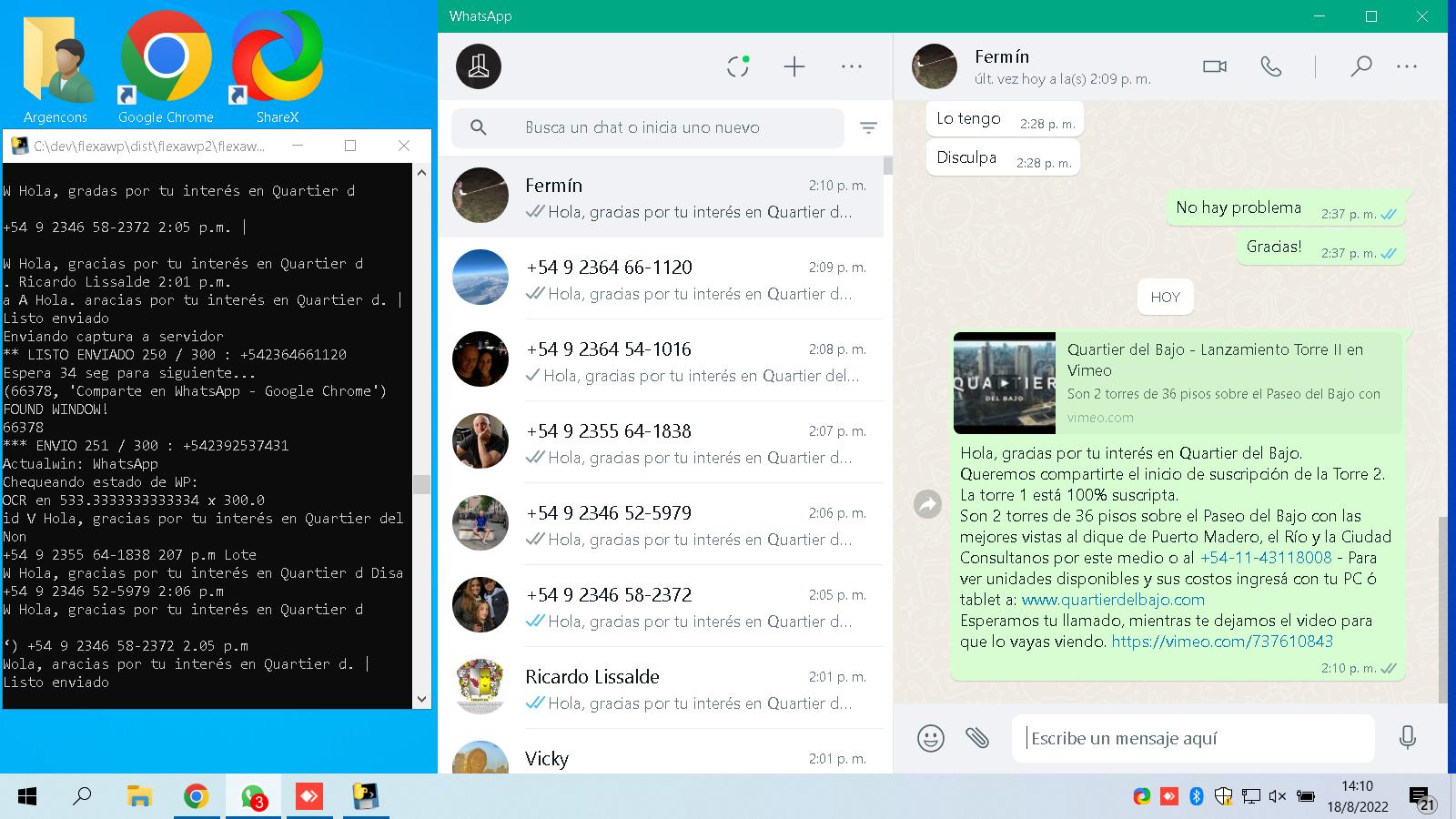The image size is (1456, 819).
Task: Open phone link +54-11-43118008
Action: coord(1266,558)
